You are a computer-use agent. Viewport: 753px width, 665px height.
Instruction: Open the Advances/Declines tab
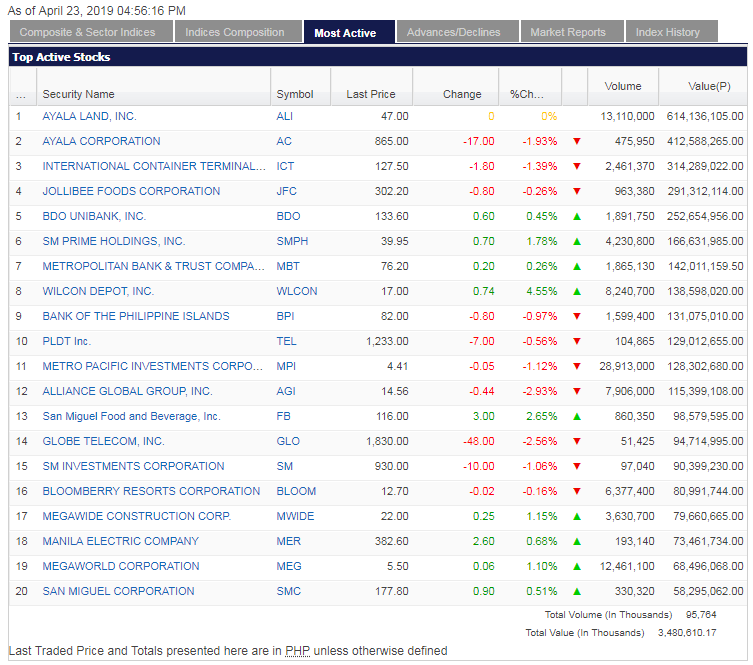pyautogui.click(x=453, y=32)
